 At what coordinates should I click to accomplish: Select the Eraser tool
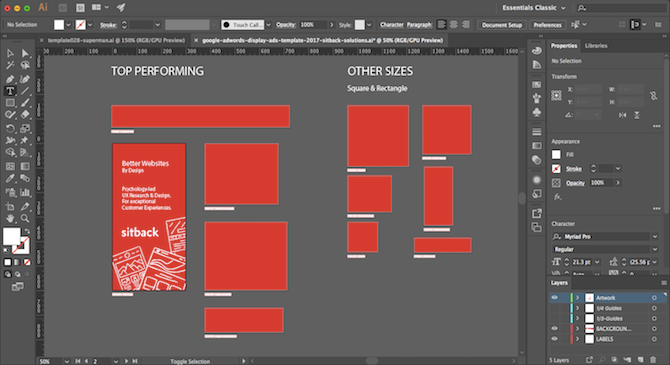point(25,115)
